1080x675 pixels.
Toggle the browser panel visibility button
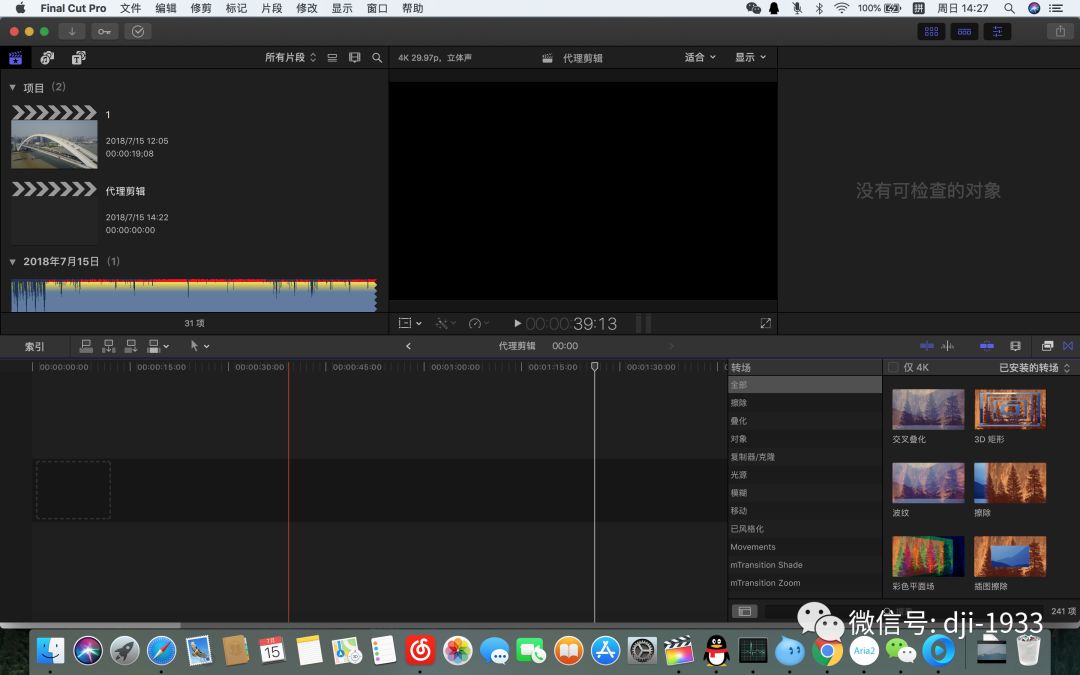931,32
